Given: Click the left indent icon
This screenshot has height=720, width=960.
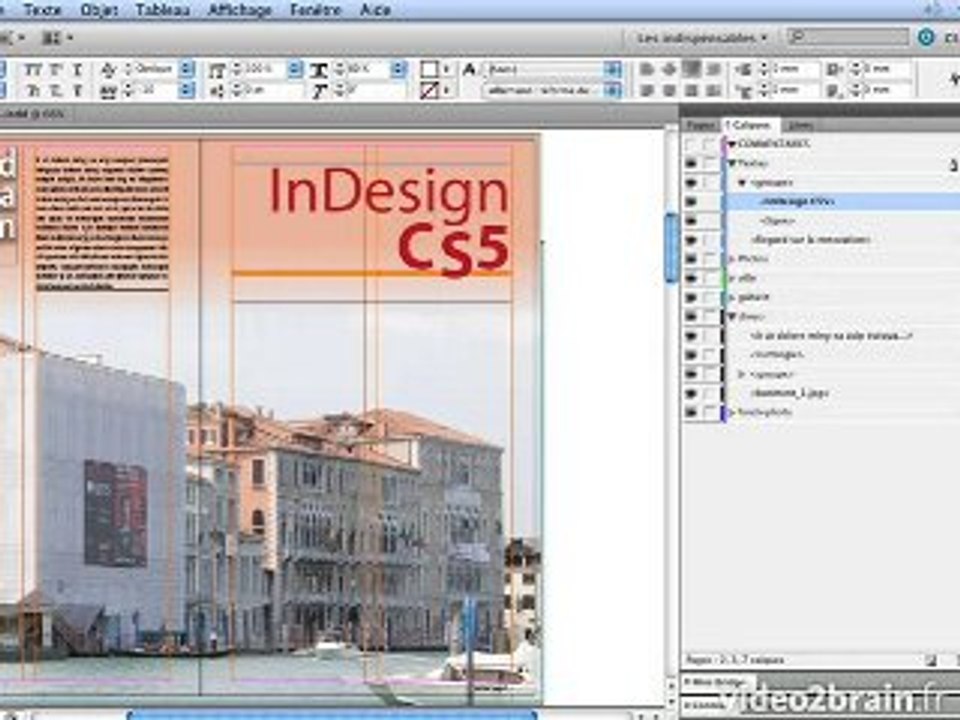Looking at the screenshot, I should pyautogui.click(x=743, y=69).
